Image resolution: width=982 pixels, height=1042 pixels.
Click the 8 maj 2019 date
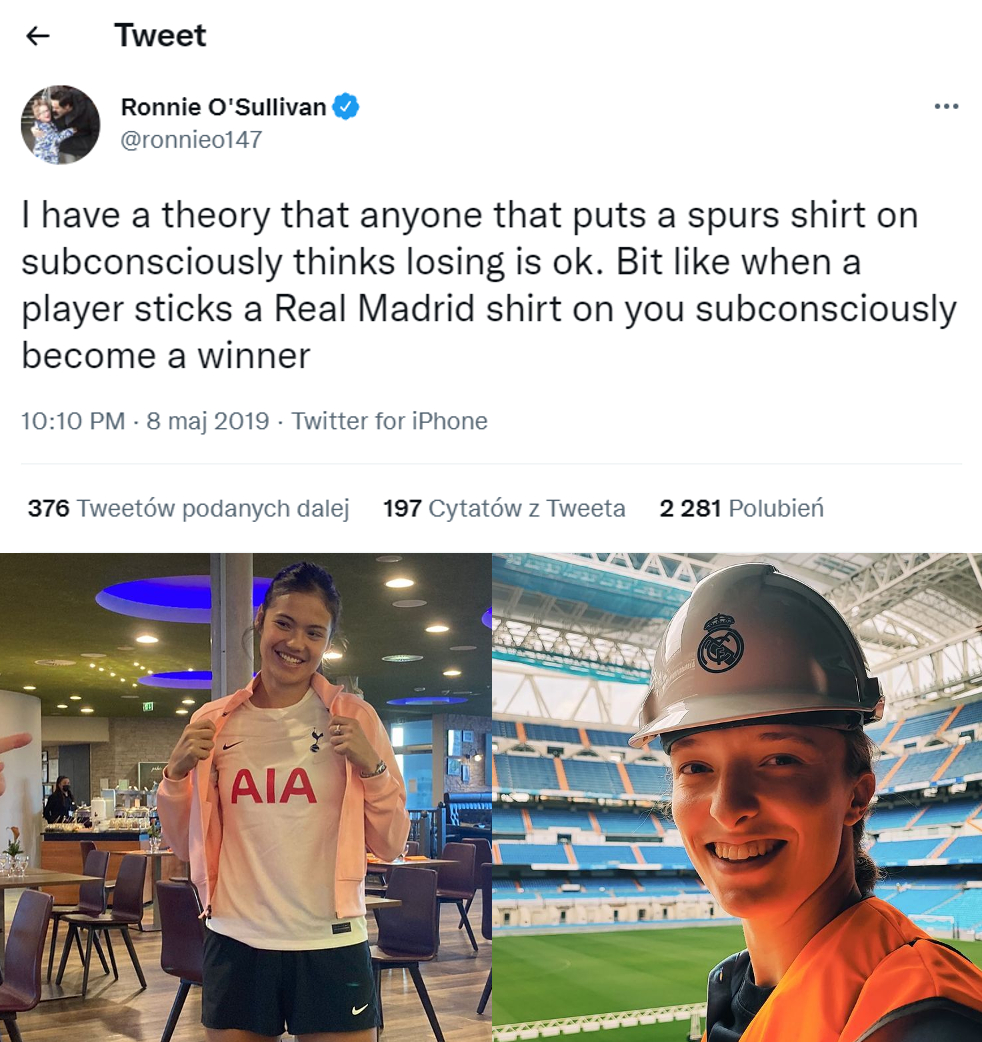click(208, 421)
